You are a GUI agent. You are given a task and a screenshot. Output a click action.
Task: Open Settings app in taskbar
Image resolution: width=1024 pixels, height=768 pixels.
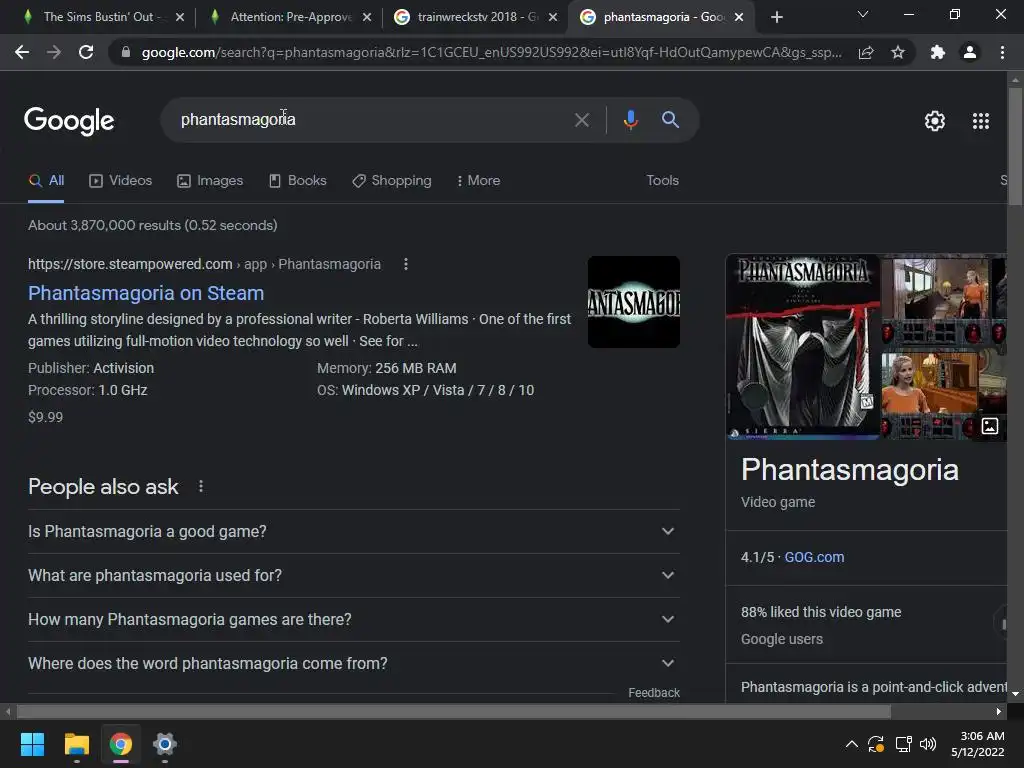pos(165,744)
